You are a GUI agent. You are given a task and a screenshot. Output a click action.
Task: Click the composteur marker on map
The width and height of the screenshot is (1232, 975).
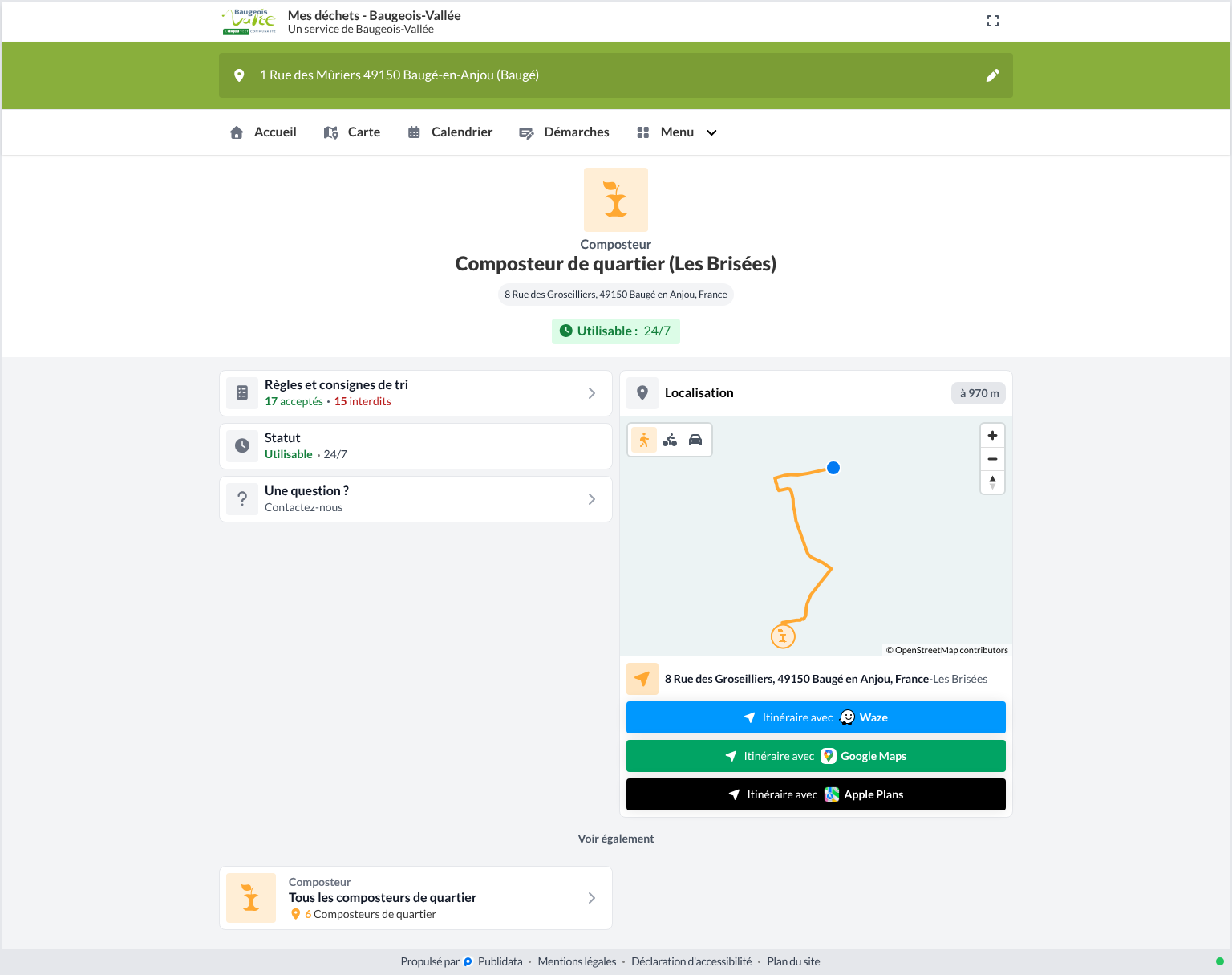pos(783,636)
